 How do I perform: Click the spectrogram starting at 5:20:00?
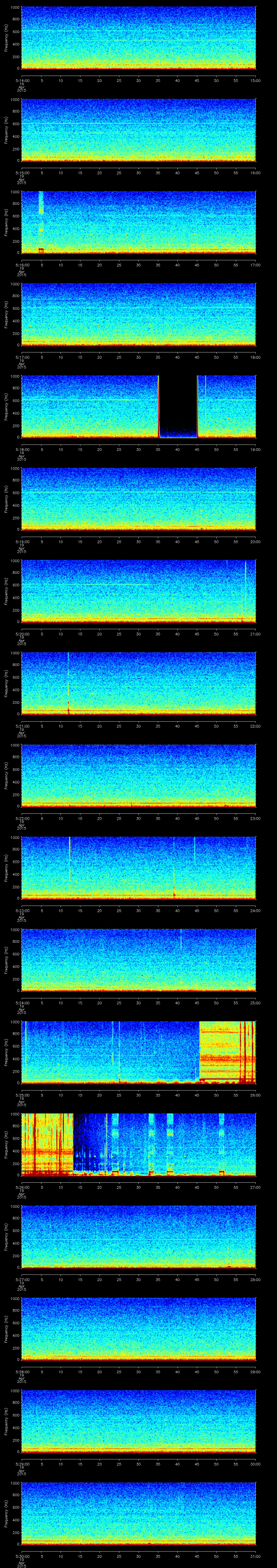(x=138, y=592)
